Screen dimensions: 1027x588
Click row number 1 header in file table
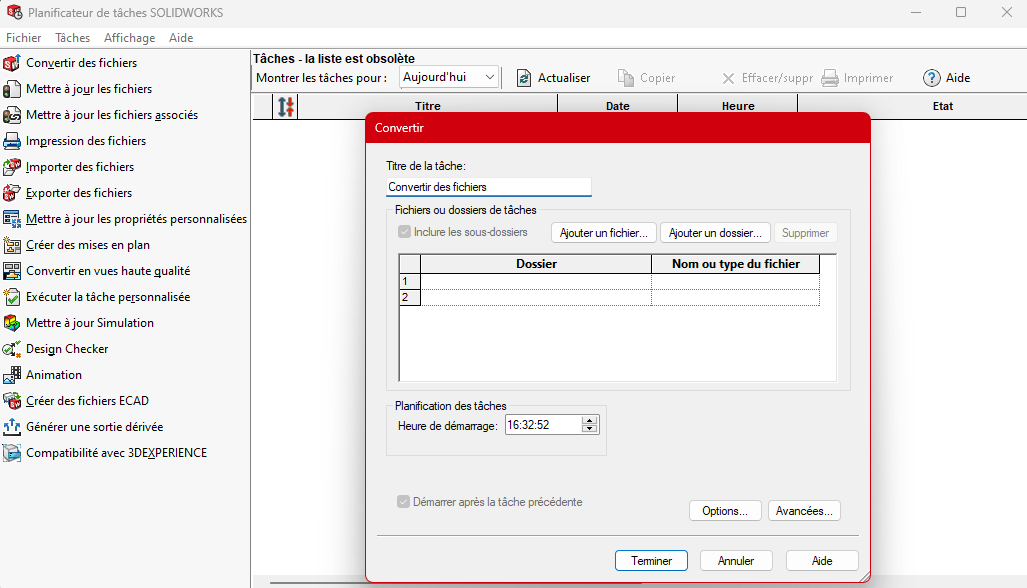[x=410, y=282]
